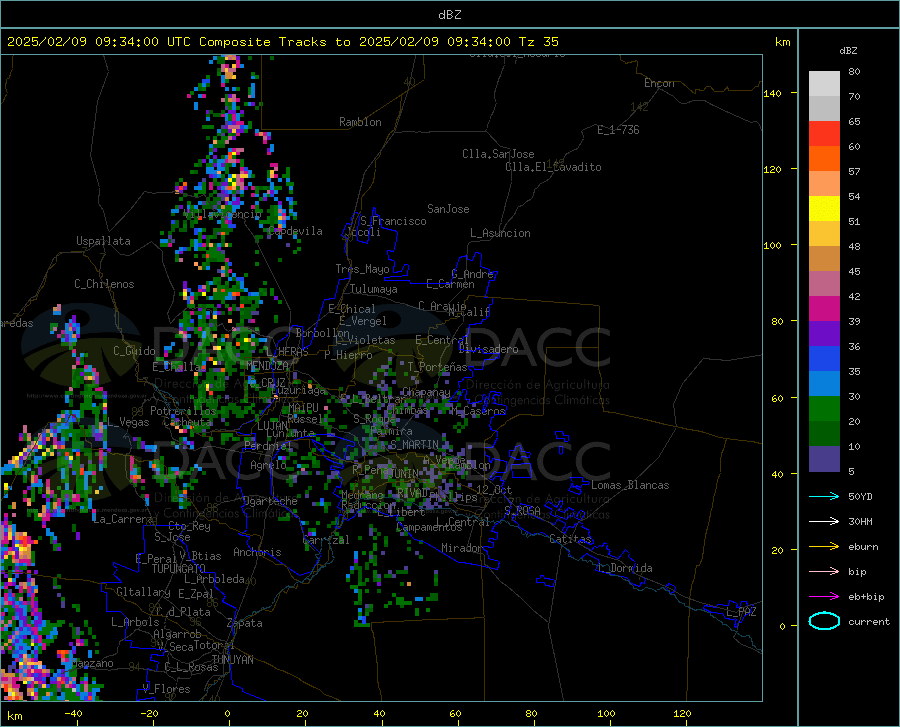Click the UTC Composite Tracks timestamp header
This screenshot has height=727, width=900.
point(282,42)
